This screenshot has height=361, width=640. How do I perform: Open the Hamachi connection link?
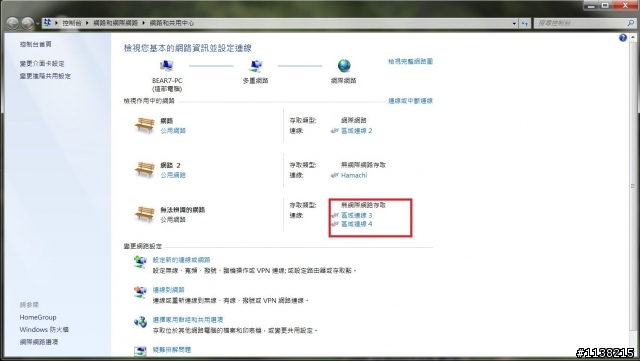354,175
